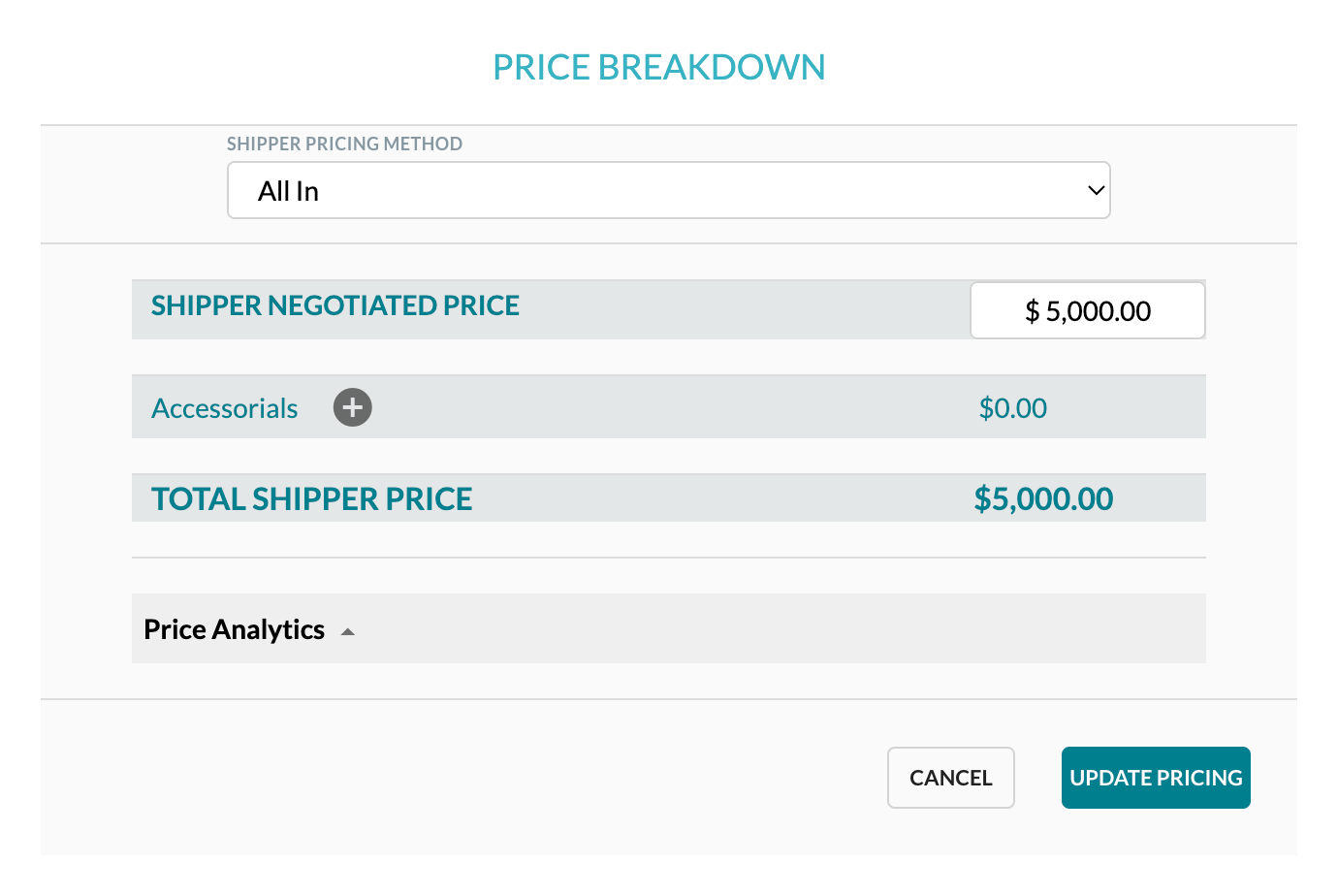Viewport: 1338px width, 896px height.
Task: Click the Price Analytics header
Action: (x=234, y=628)
